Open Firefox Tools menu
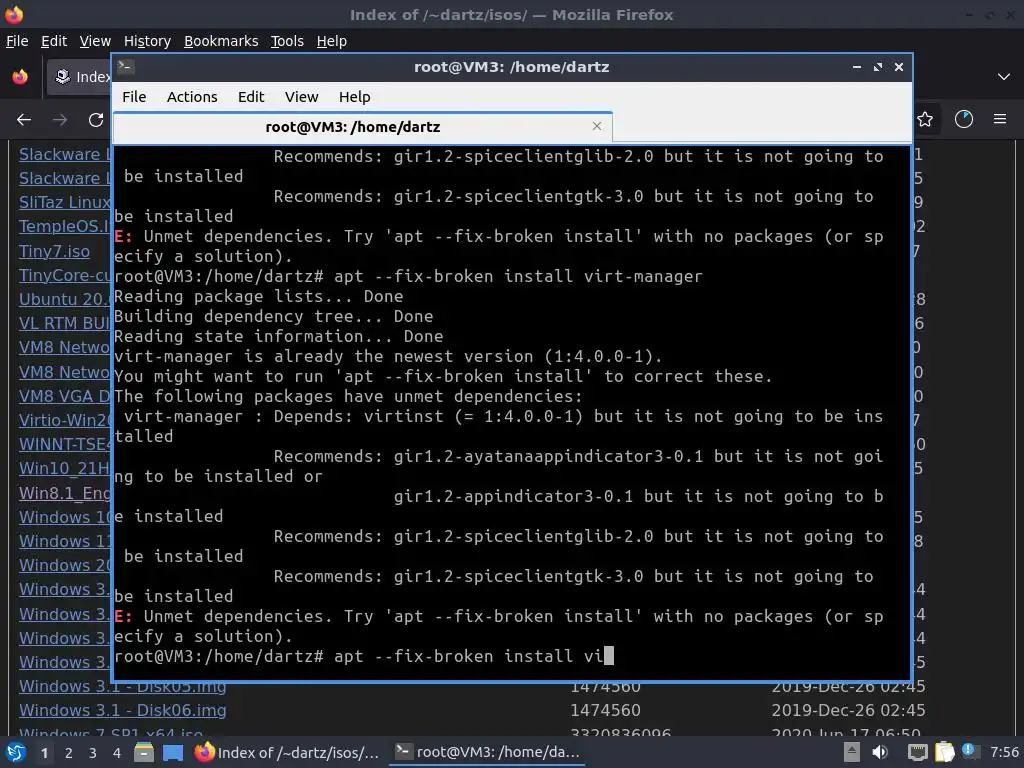1024x768 pixels. [x=287, y=41]
